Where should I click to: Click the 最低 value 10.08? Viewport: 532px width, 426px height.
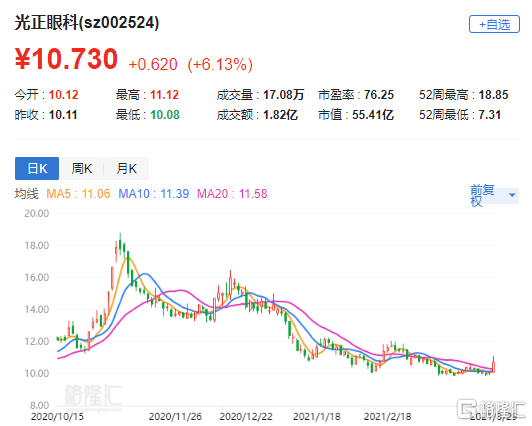pos(165,115)
